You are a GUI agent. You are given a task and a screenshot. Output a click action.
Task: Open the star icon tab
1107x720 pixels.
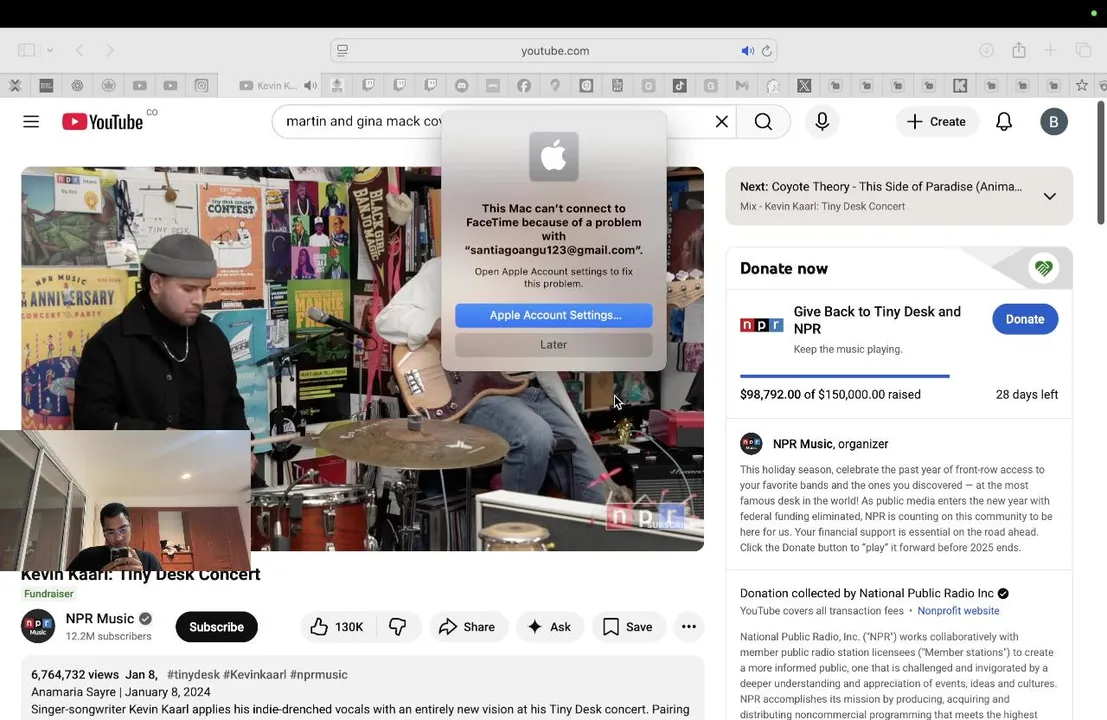pyautogui.click(x=1082, y=85)
